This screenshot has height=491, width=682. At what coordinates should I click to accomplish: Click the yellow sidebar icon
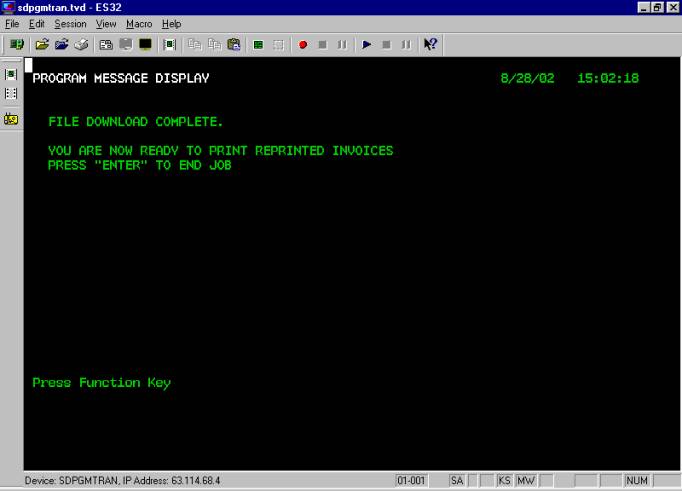pos(11,119)
